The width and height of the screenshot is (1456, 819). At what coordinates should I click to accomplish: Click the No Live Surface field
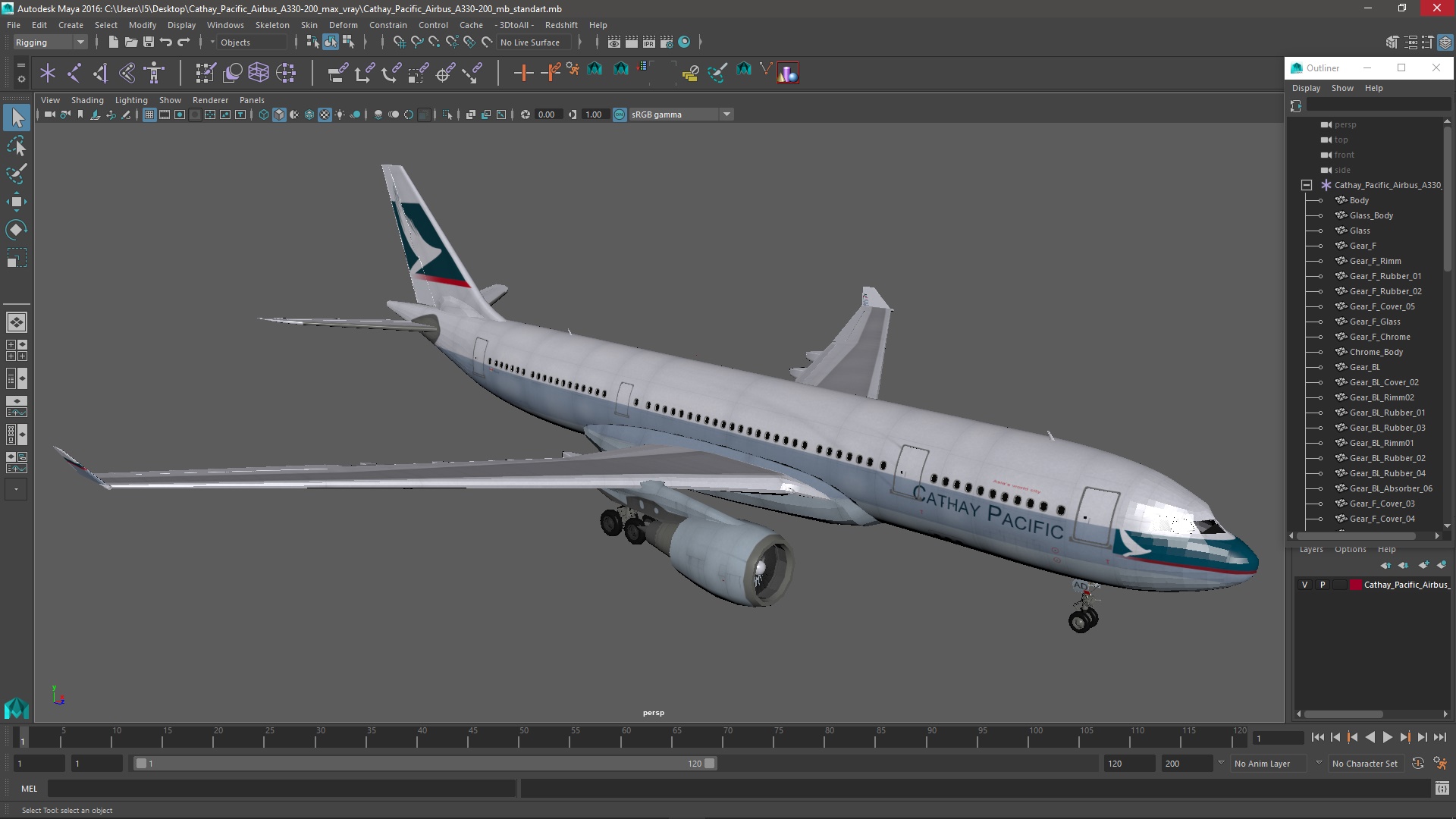(x=534, y=42)
